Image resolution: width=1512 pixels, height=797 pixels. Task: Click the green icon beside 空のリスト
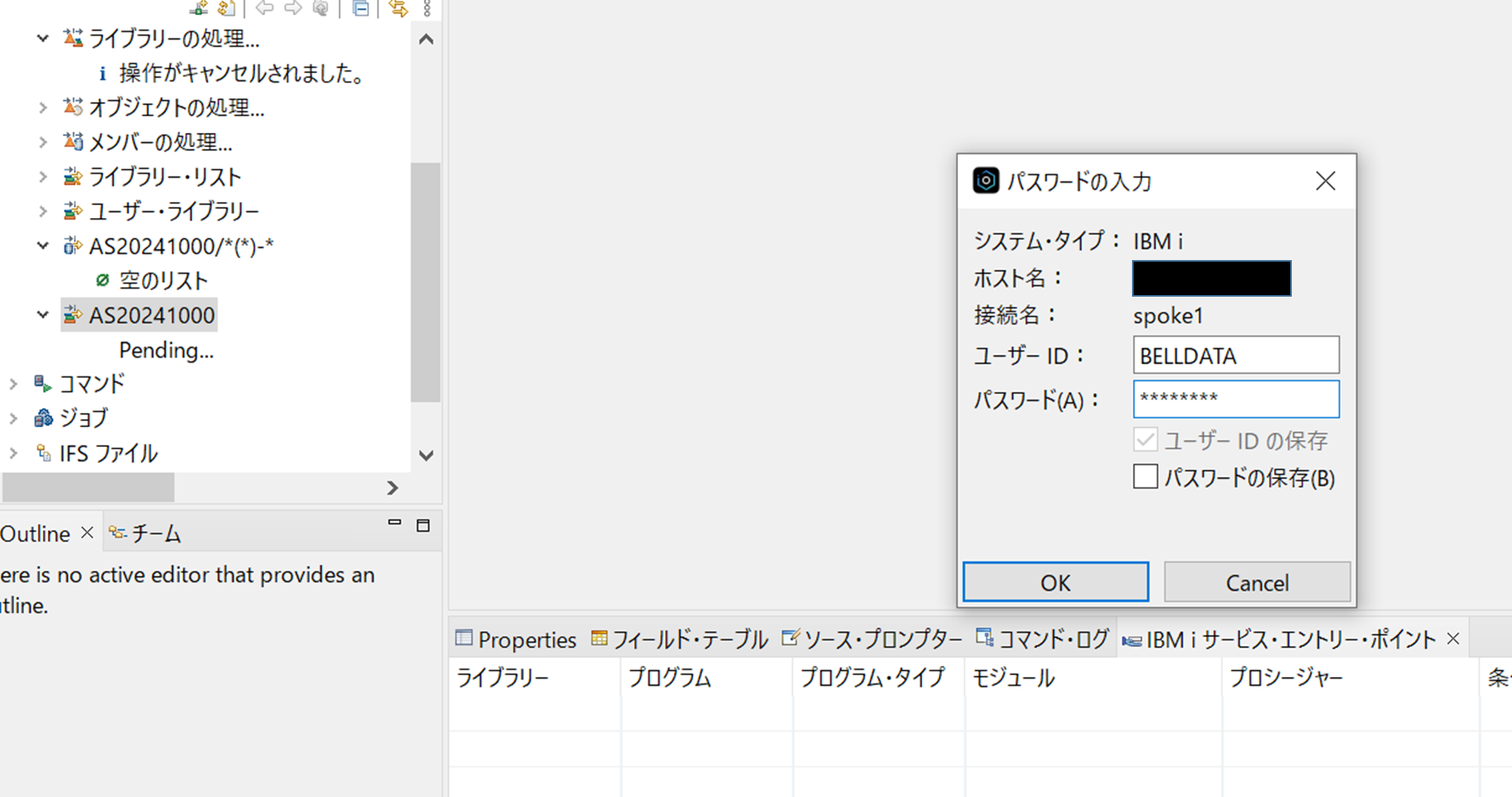pos(103,280)
